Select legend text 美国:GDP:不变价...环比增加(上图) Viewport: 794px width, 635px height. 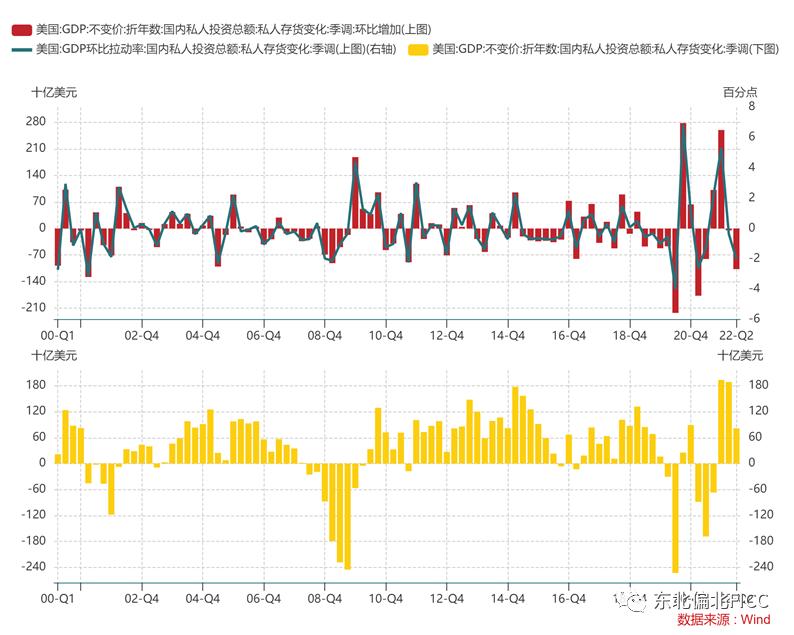pyautogui.click(x=233, y=29)
